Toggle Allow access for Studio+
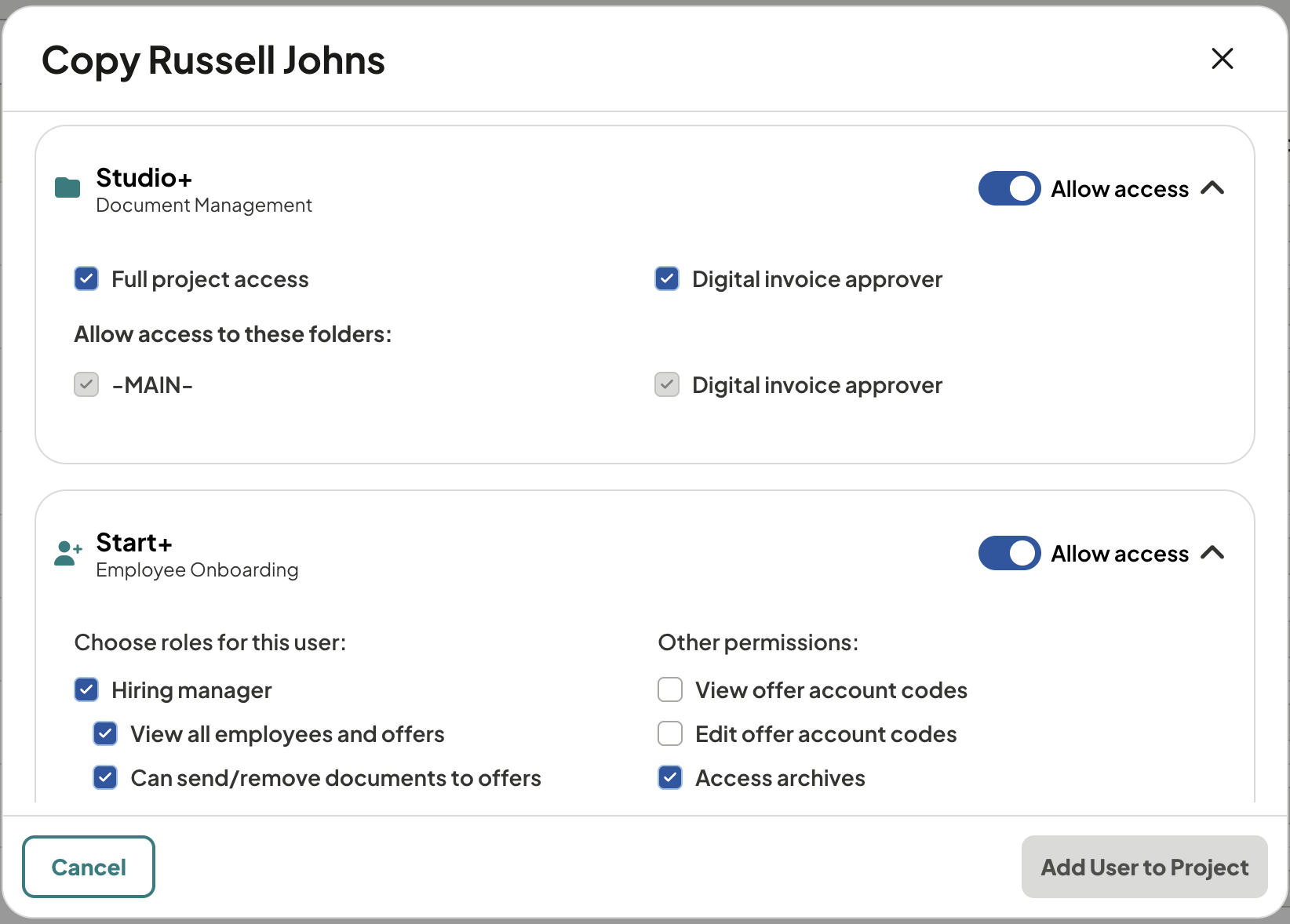 [1009, 188]
